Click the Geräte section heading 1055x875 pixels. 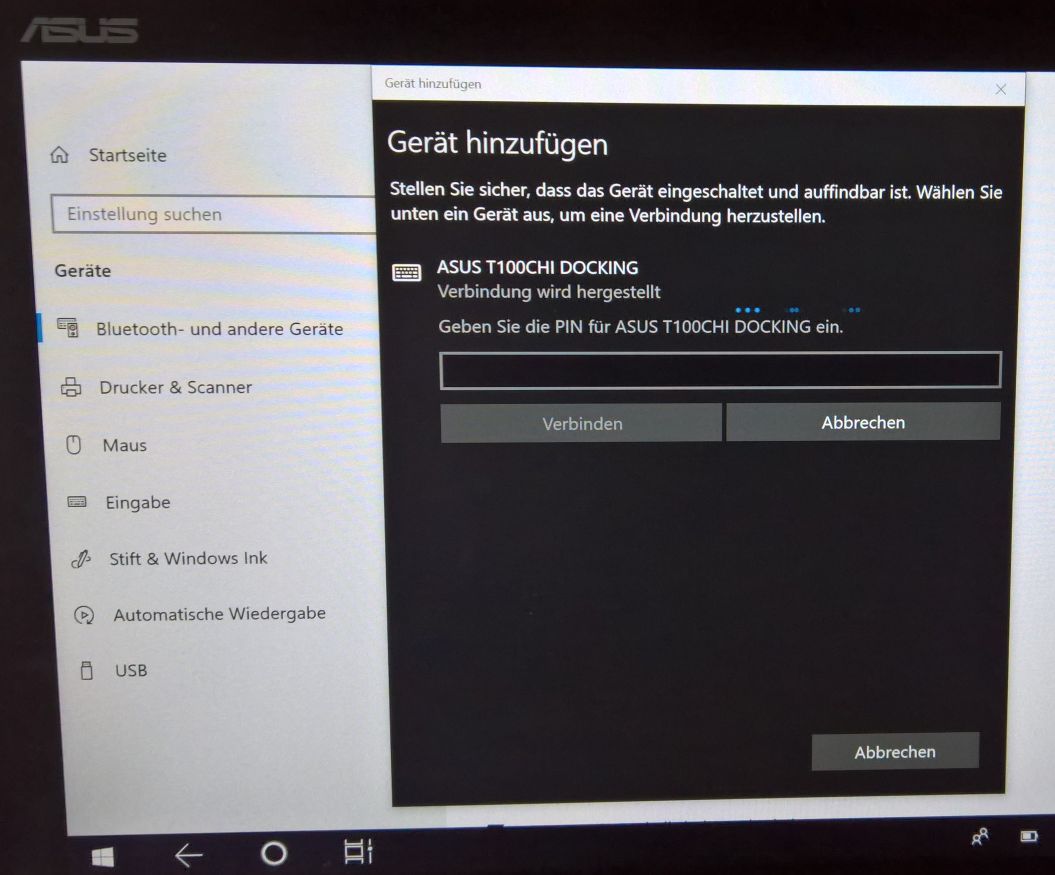[83, 271]
